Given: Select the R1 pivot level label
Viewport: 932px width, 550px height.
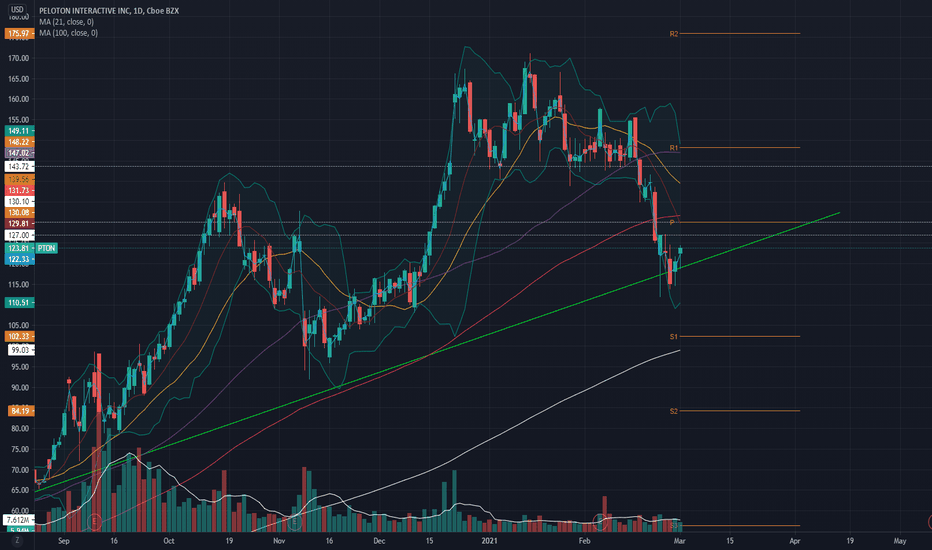Looking at the screenshot, I should click(x=673, y=147).
